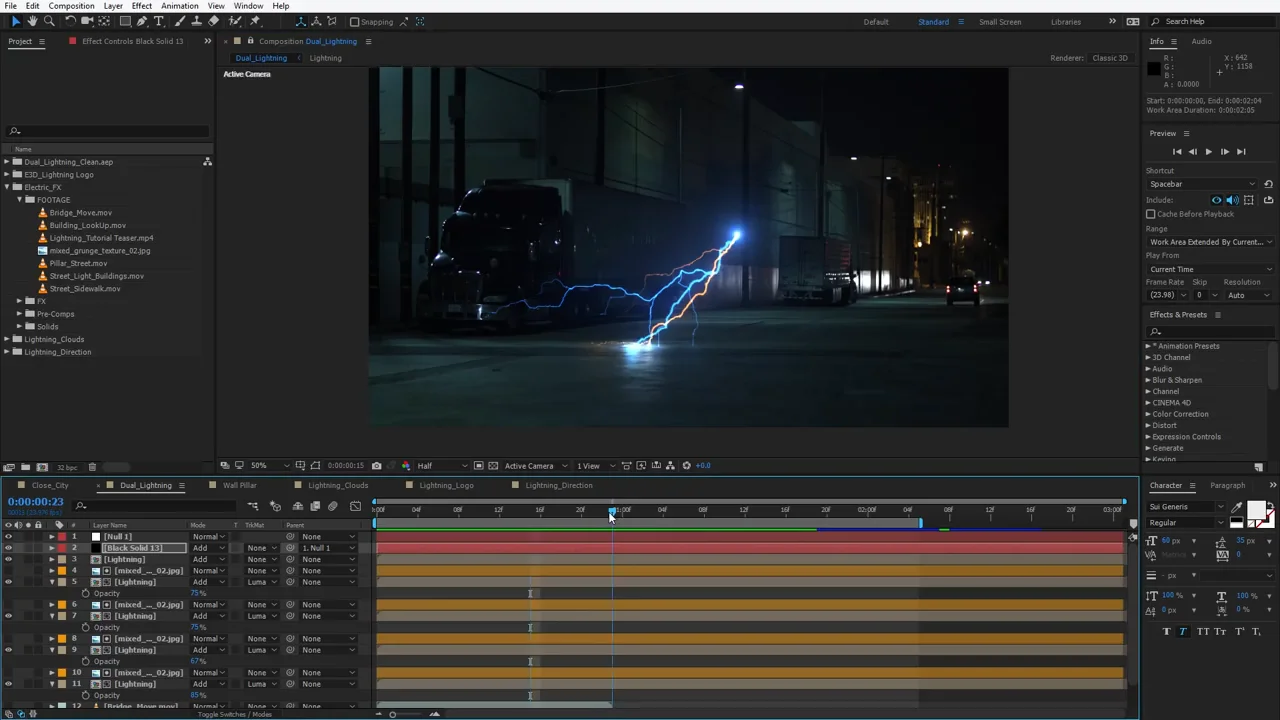The height and width of the screenshot is (720, 1280).
Task: Click Toggle Switches / Modes button
Action: pos(234,714)
